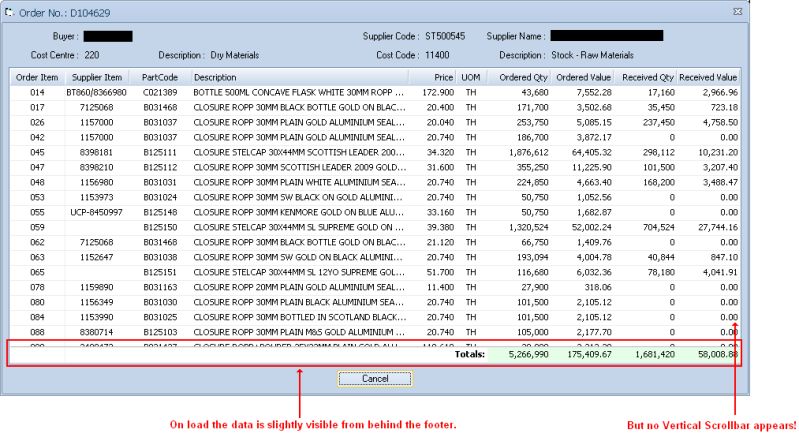Click CLOSURE STELCAP SCOTTISH LEADER description
Viewport: 799px width, 437px height.
tap(299, 152)
